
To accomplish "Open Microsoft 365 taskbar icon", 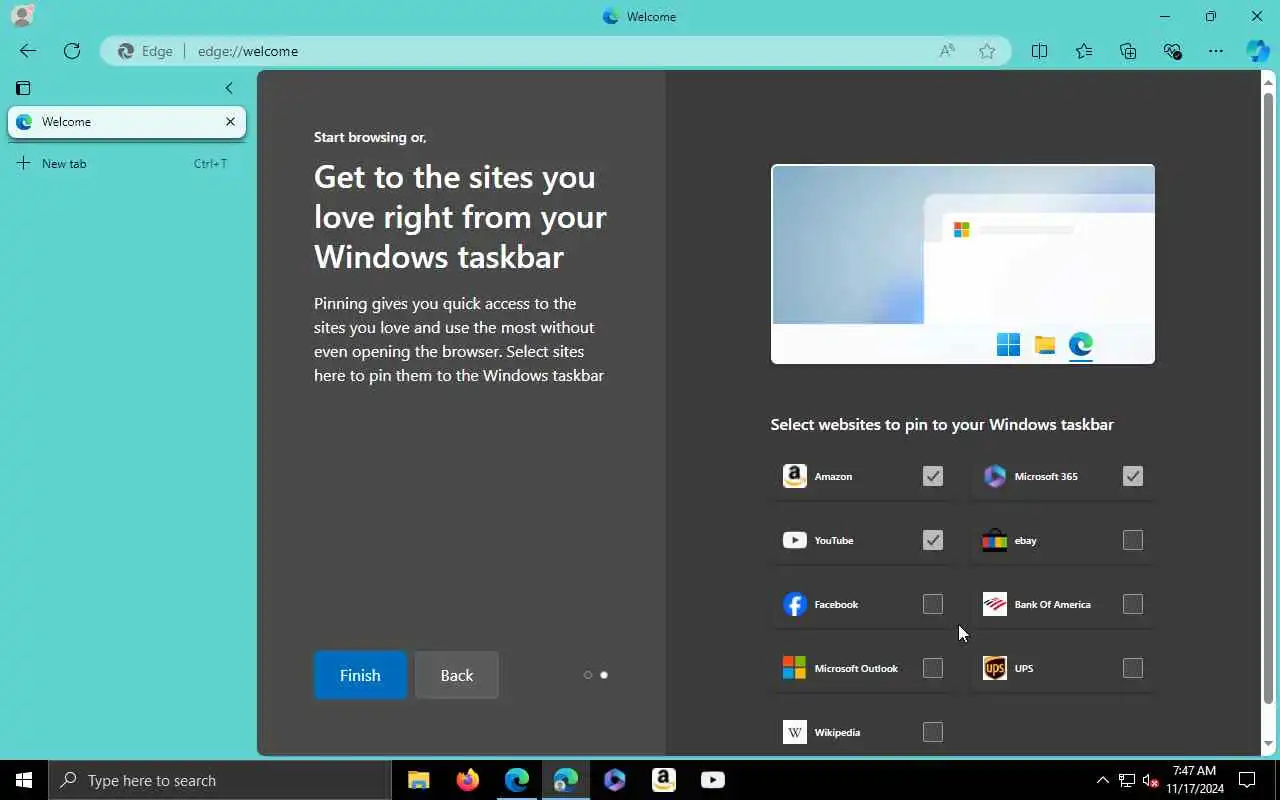I will coord(615,780).
